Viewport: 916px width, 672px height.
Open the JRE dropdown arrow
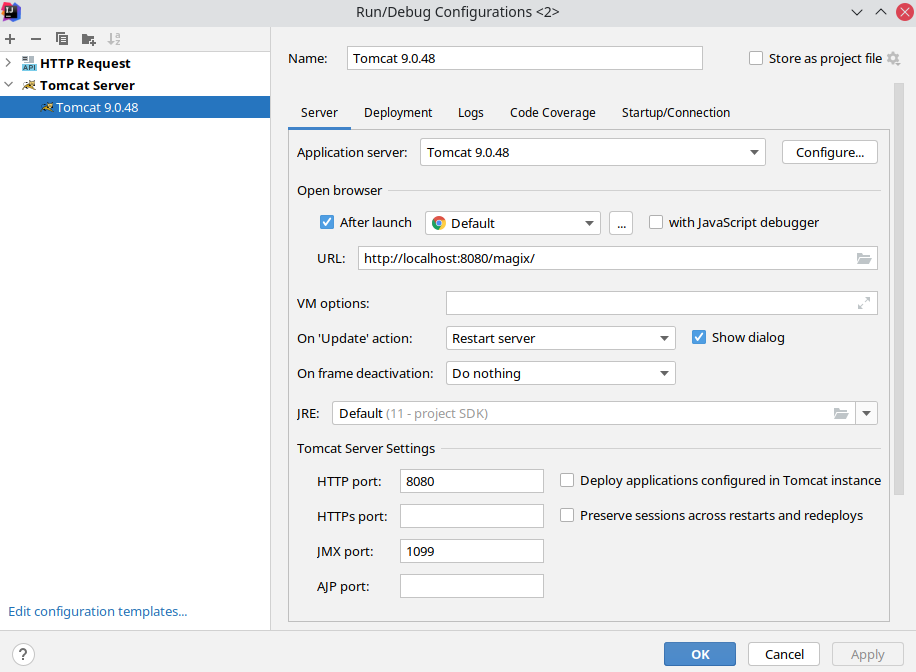tap(866, 414)
